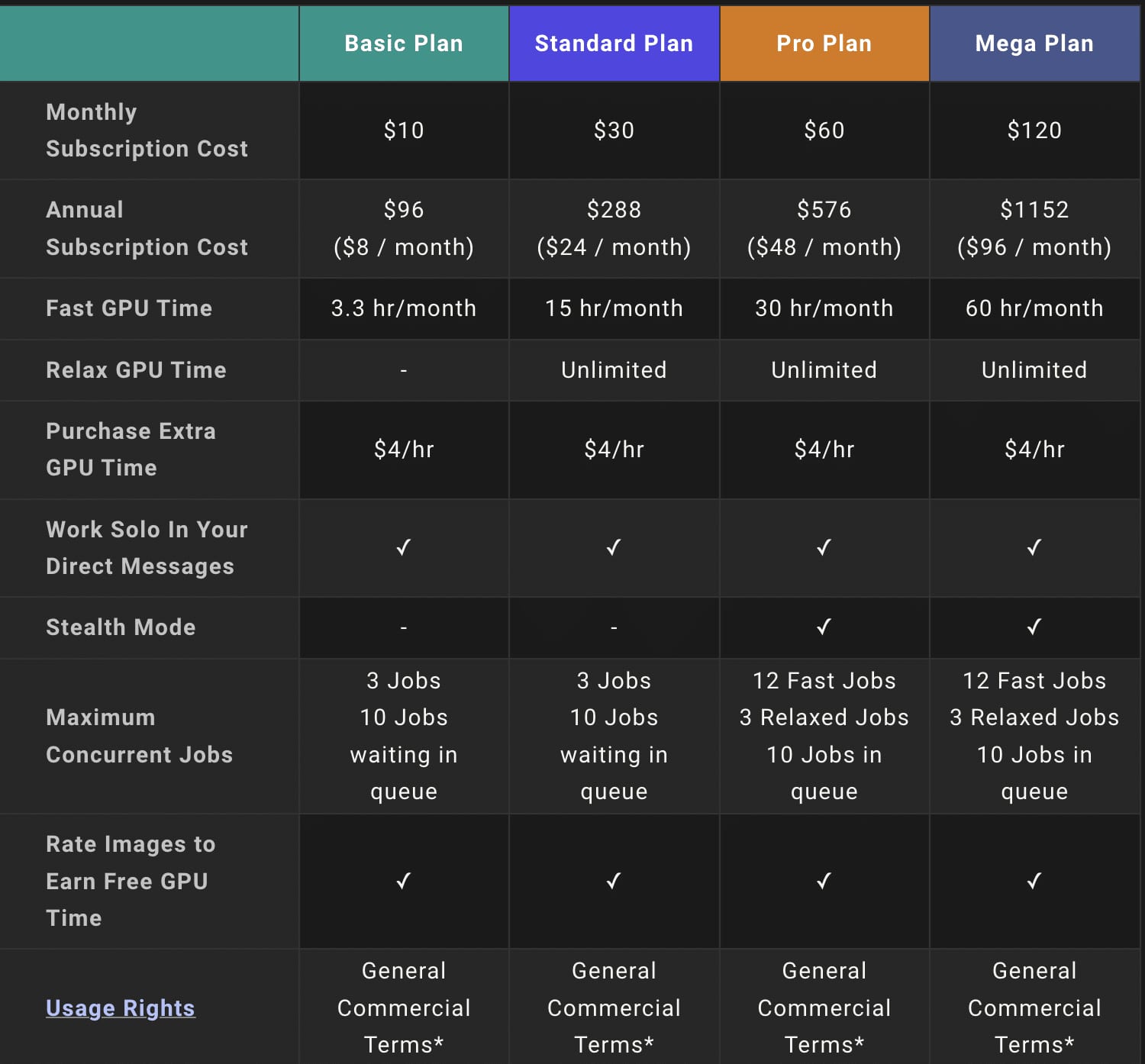The image size is (1145, 1064).
Task: Click Rate Images checkmark for Basic Plan
Action: [404, 881]
